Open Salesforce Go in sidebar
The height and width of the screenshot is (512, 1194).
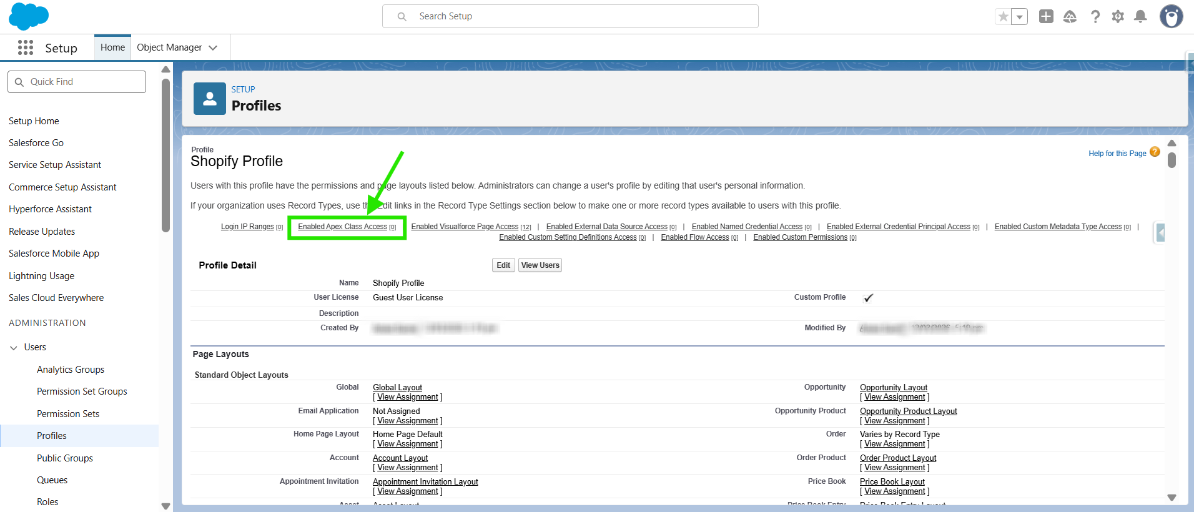click(36, 142)
